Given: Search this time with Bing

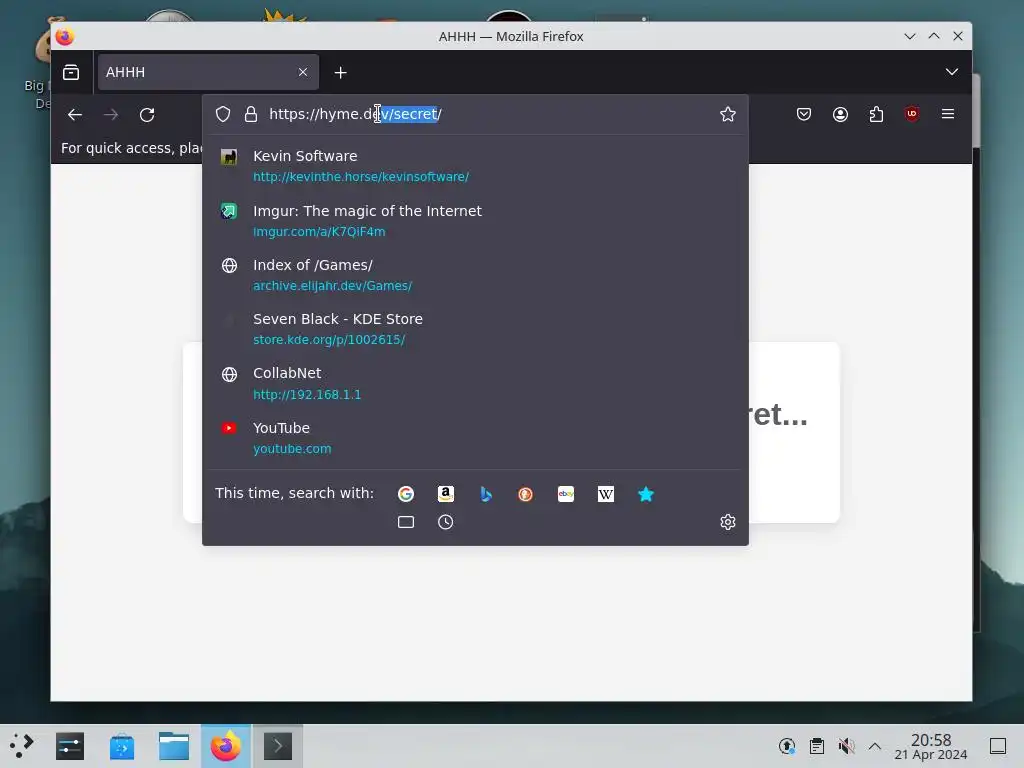Looking at the screenshot, I should (486, 494).
